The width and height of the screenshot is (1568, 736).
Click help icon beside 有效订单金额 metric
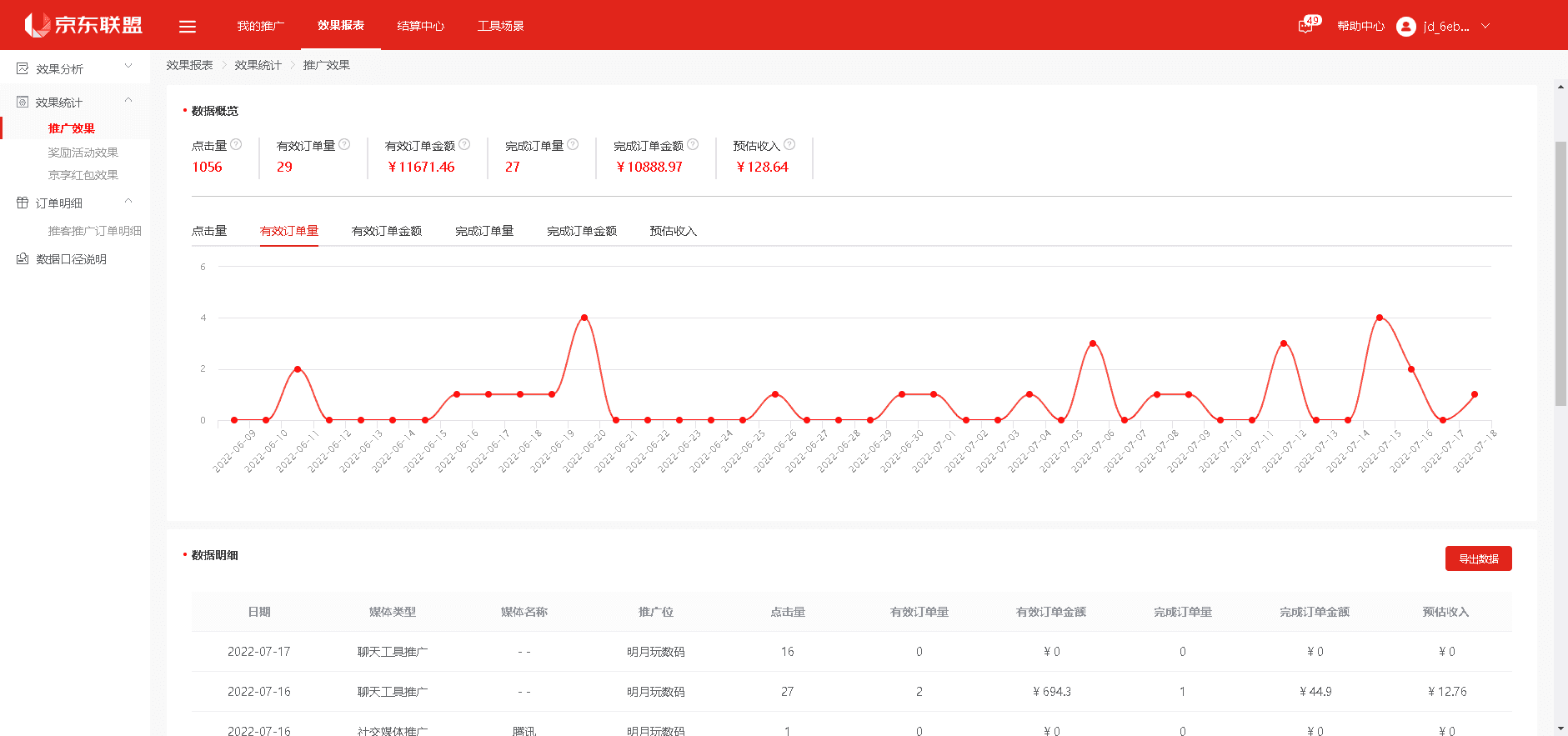[464, 144]
